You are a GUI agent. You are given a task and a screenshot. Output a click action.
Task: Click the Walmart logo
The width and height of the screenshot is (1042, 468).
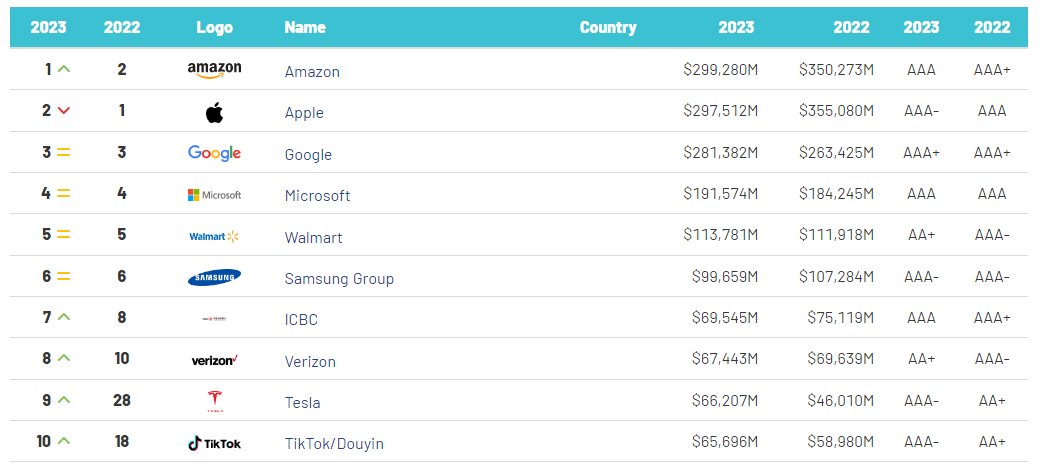pyautogui.click(x=214, y=237)
